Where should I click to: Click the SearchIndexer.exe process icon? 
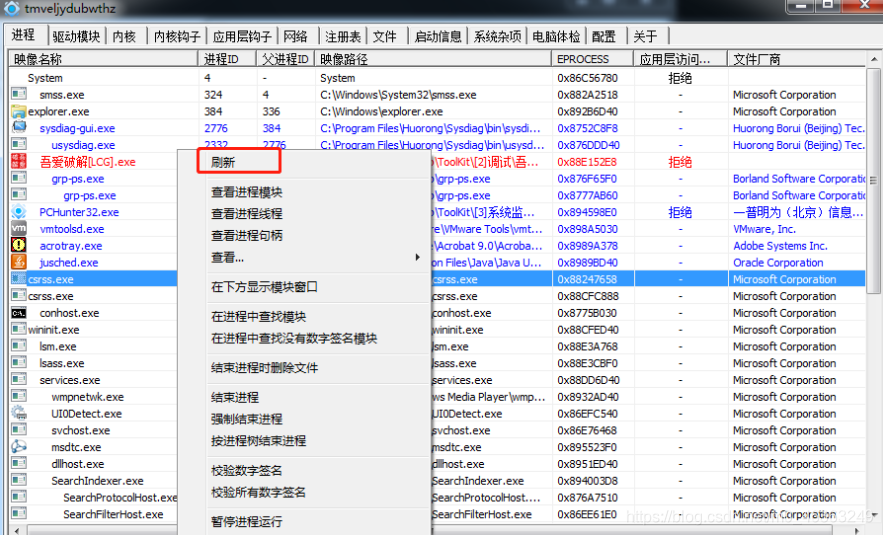[19, 480]
